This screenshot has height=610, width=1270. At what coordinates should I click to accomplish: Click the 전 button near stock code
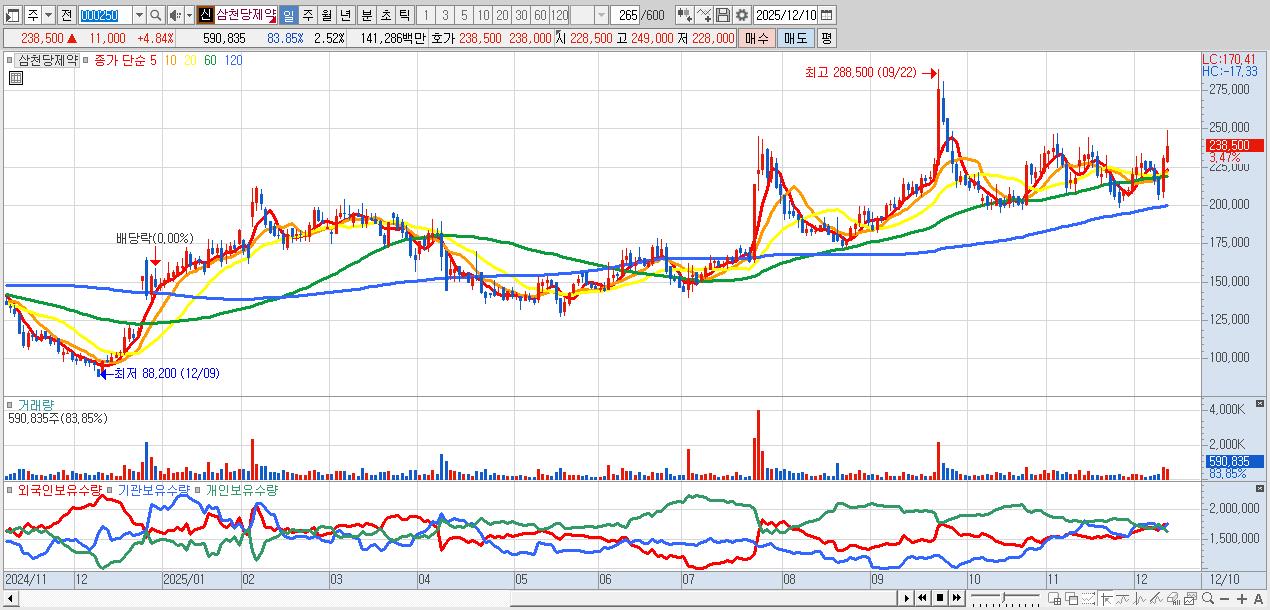click(x=66, y=15)
